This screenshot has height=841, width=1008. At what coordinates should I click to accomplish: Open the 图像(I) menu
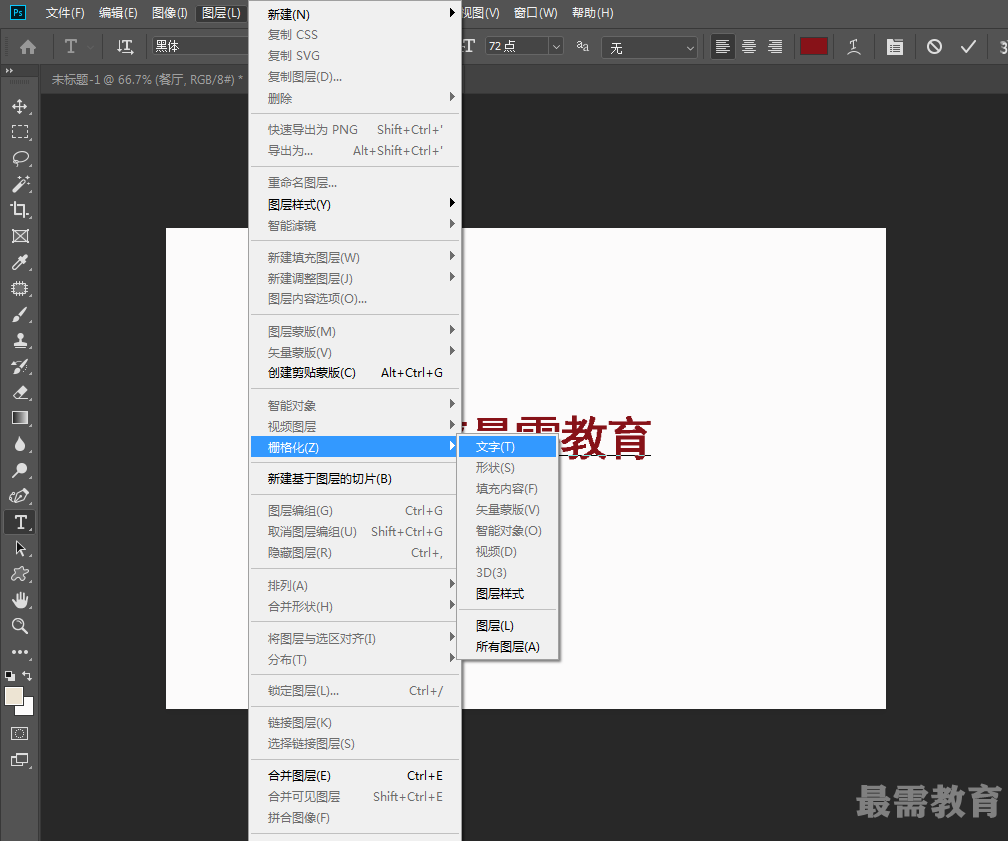pyautogui.click(x=170, y=13)
